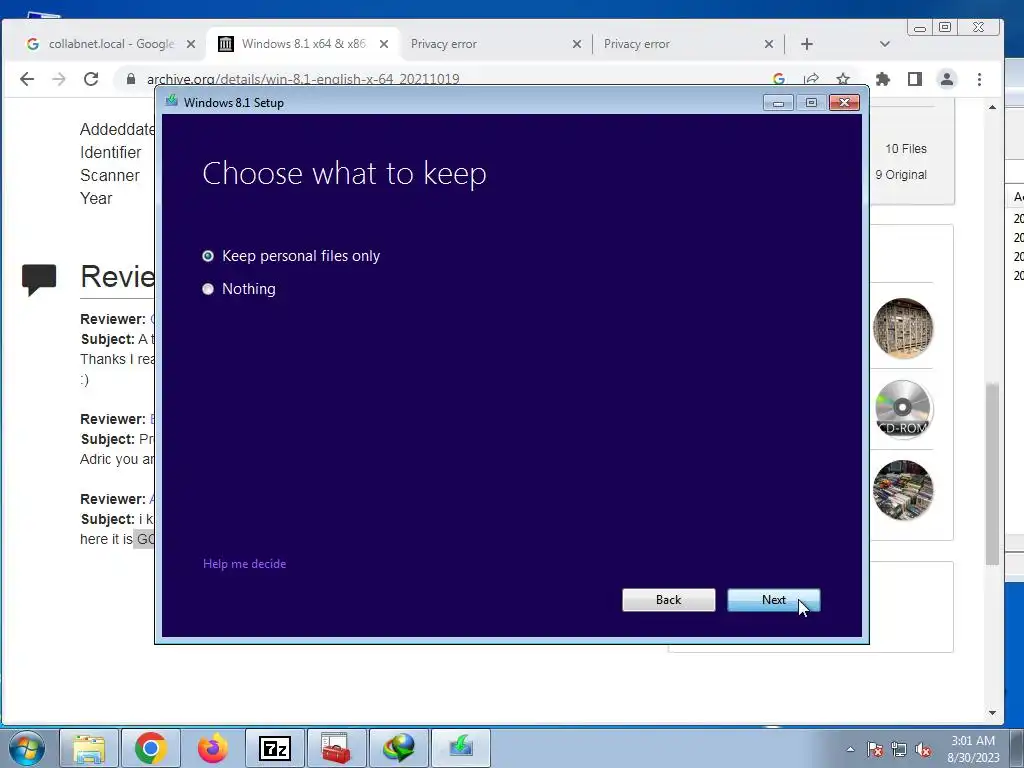Image resolution: width=1024 pixels, height=768 pixels.
Task: Share this page via share icon
Action: tap(811, 79)
